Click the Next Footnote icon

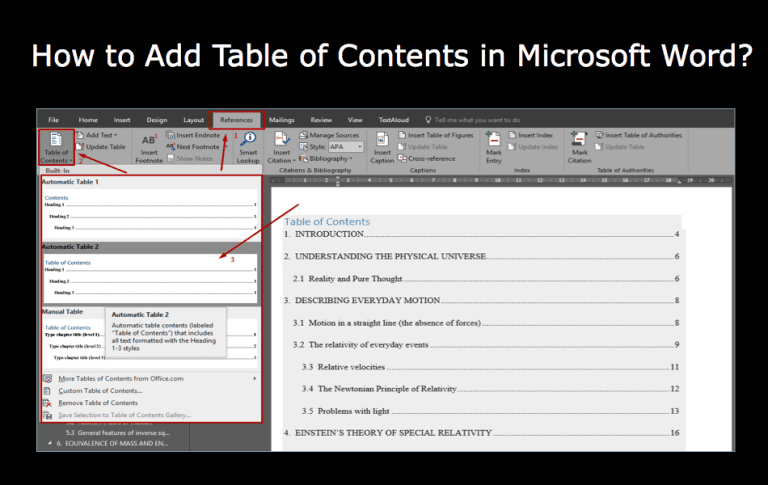pos(170,146)
